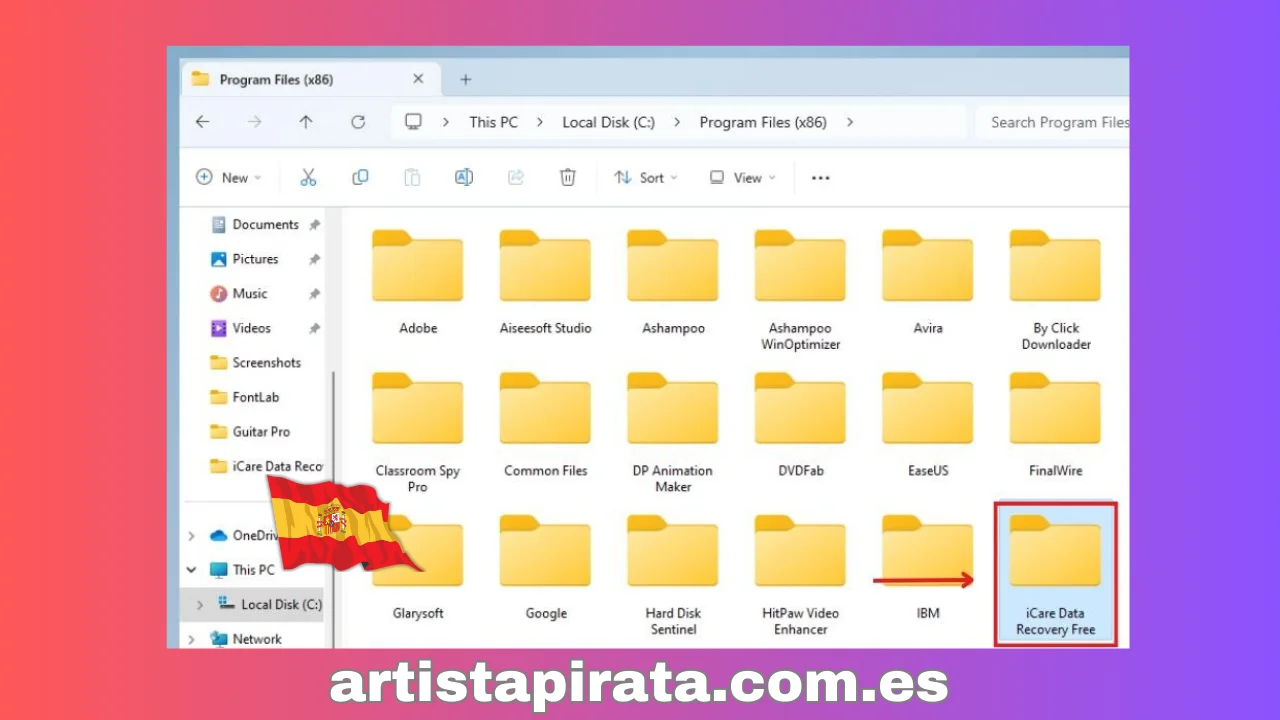The height and width of the screenshot is (720, 1280).
Task: Open the Sort dropdown menu
Action: pos(646,178)
